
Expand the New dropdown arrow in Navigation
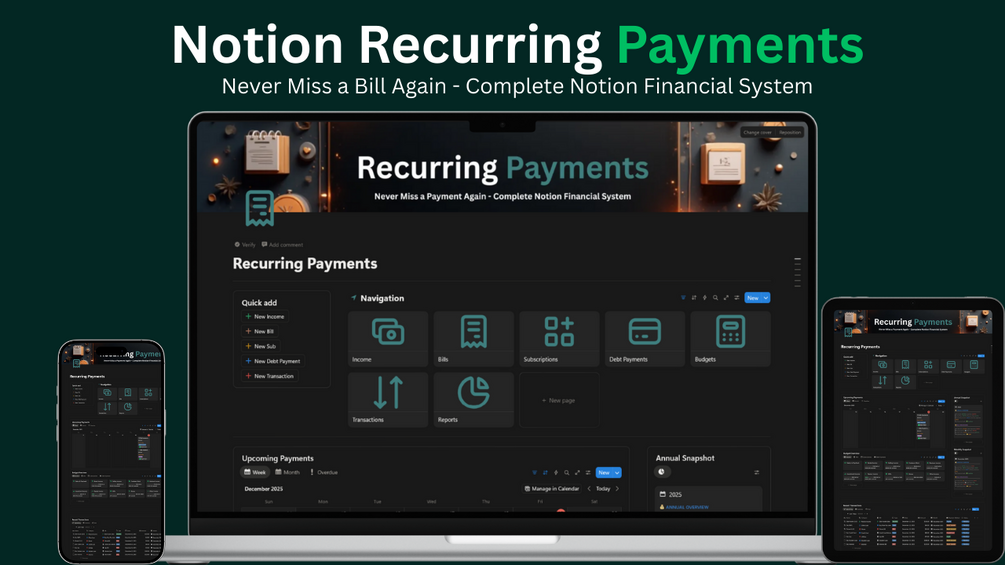(765, 298)
